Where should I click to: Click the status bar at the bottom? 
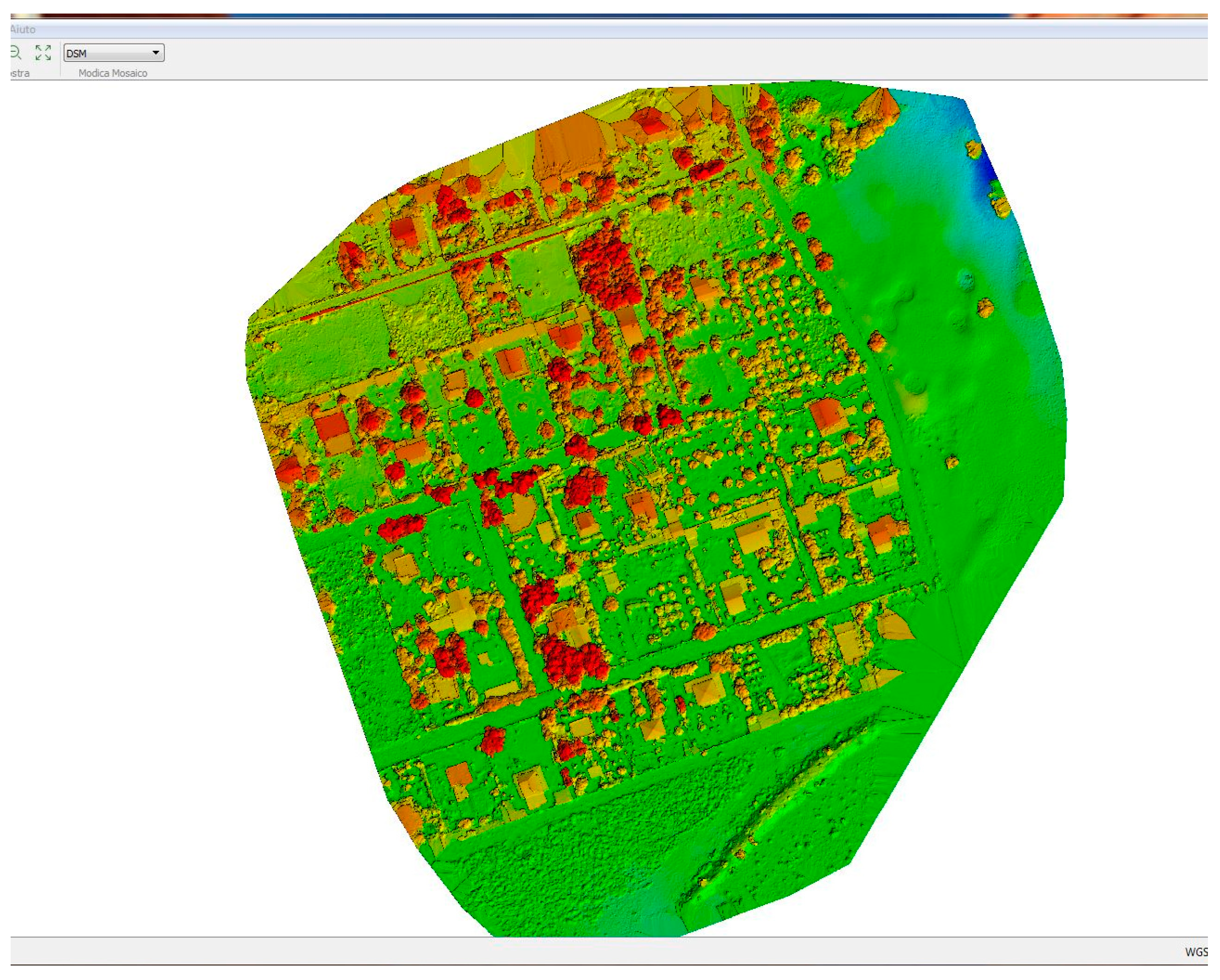pyautogui.click(x=566, y=951)
